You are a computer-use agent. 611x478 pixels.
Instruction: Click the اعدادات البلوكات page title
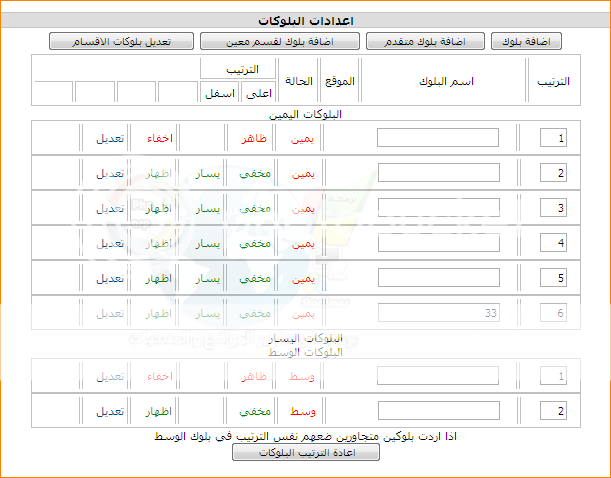306,21
